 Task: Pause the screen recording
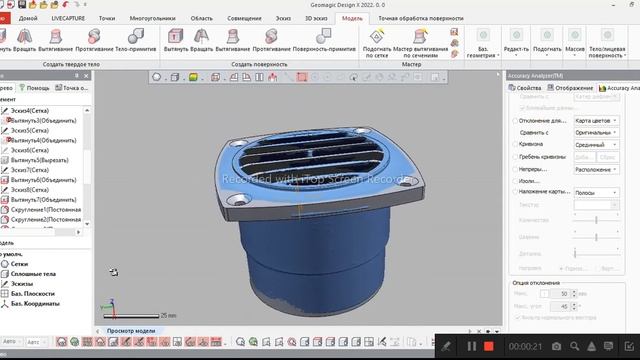[471, 347]
